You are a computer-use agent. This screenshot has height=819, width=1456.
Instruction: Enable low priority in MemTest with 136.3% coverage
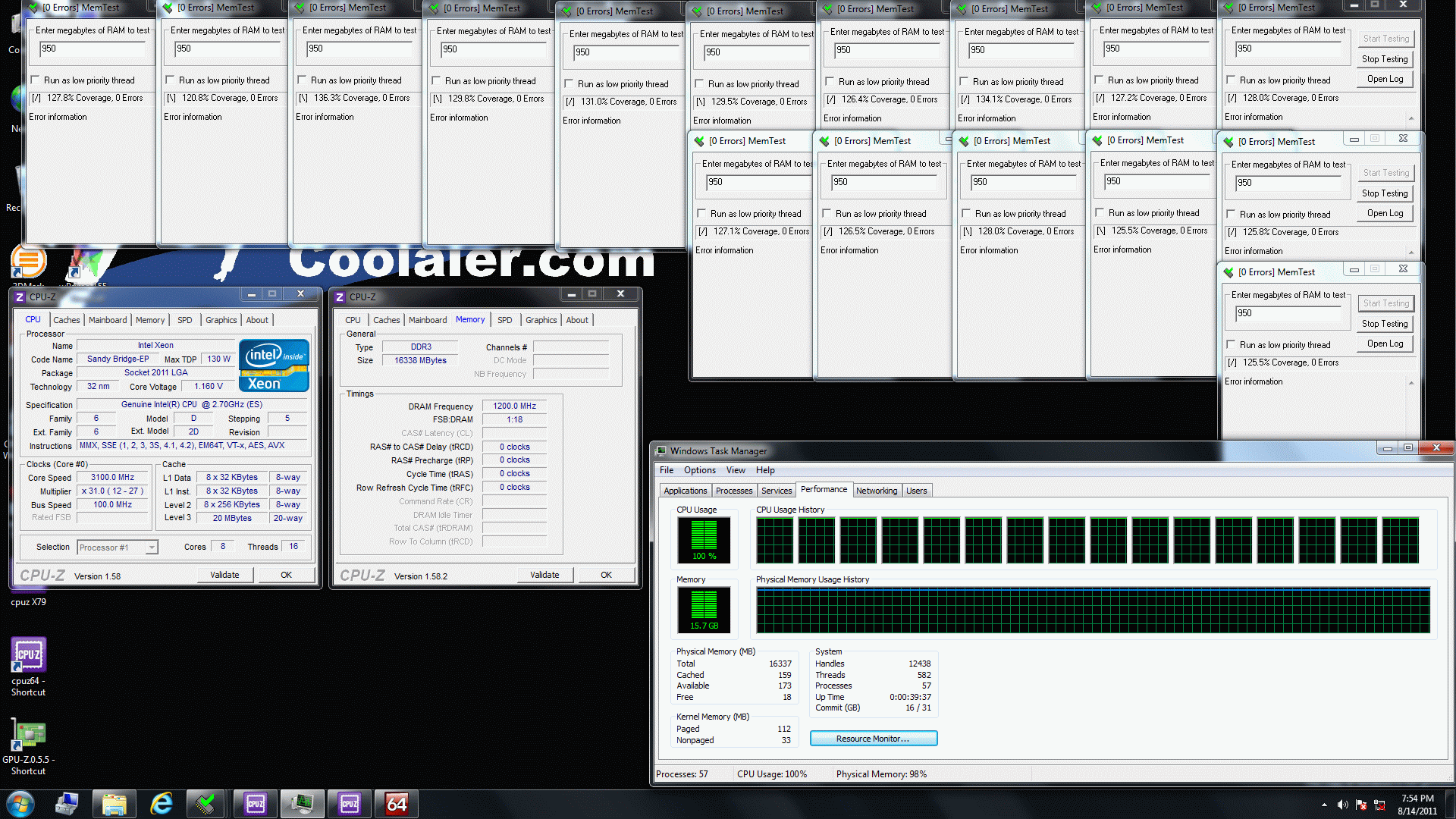pyautogui.click(x=302, y=80)
